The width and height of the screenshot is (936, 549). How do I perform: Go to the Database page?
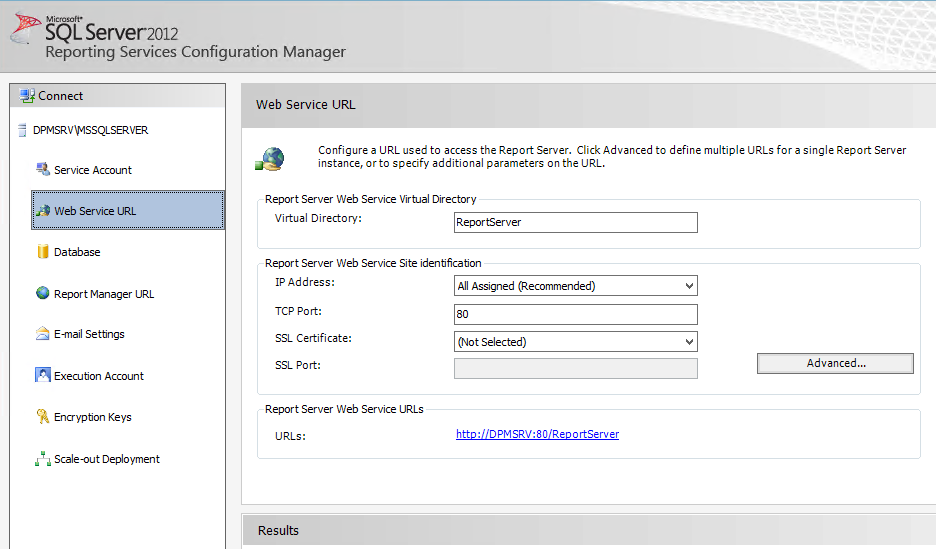click(77, 252)
